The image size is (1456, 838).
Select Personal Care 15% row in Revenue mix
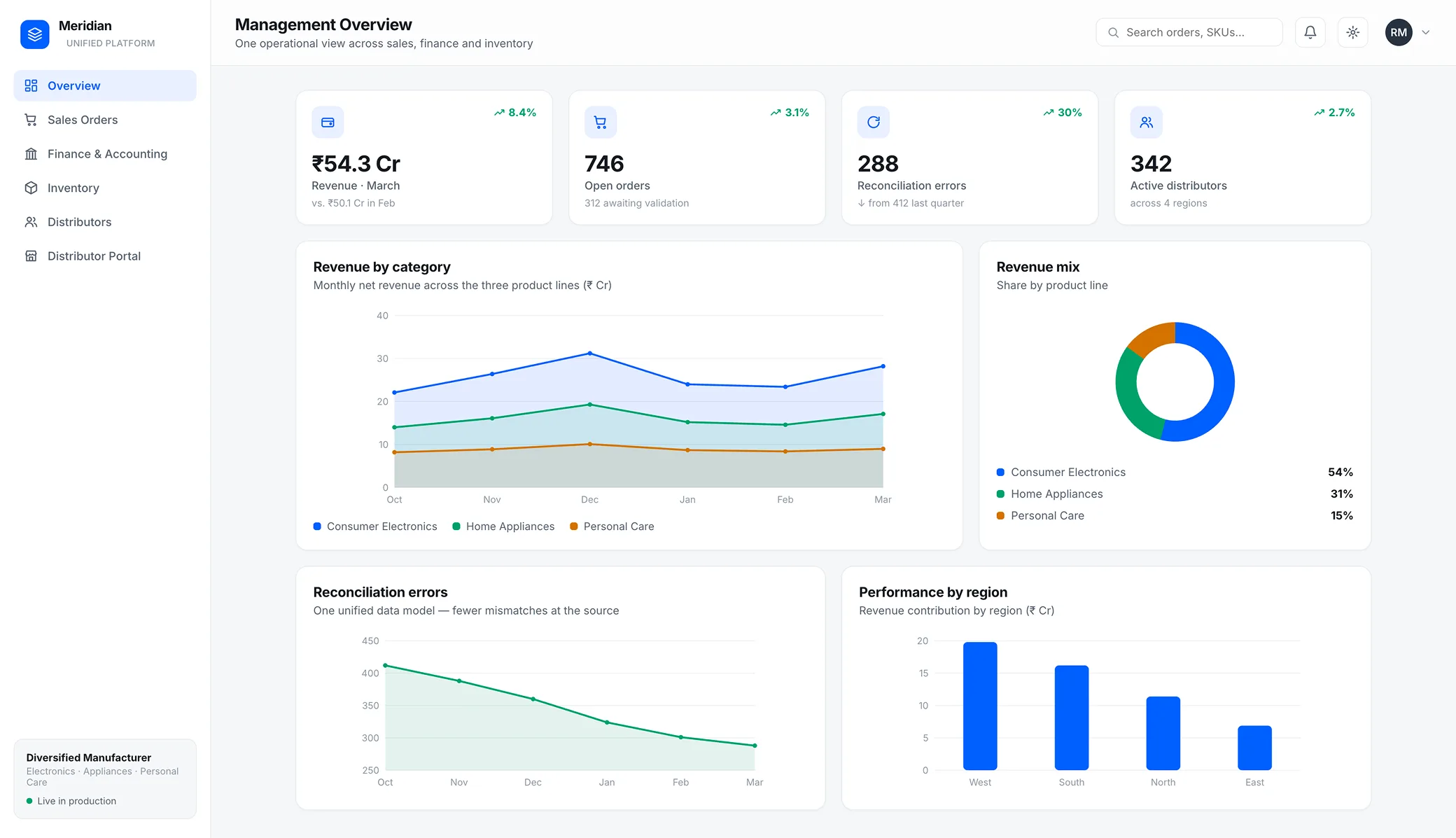pyautogui.click(x=1175, y=516)
